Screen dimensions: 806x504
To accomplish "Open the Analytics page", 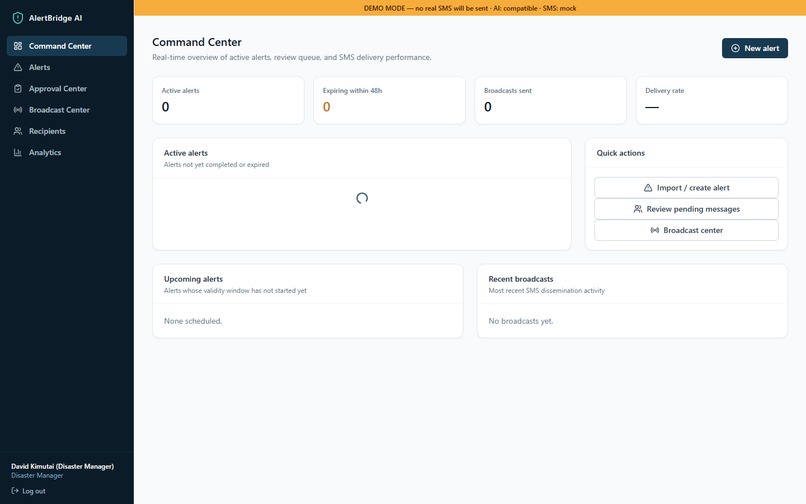I will [x=67, y=152].
